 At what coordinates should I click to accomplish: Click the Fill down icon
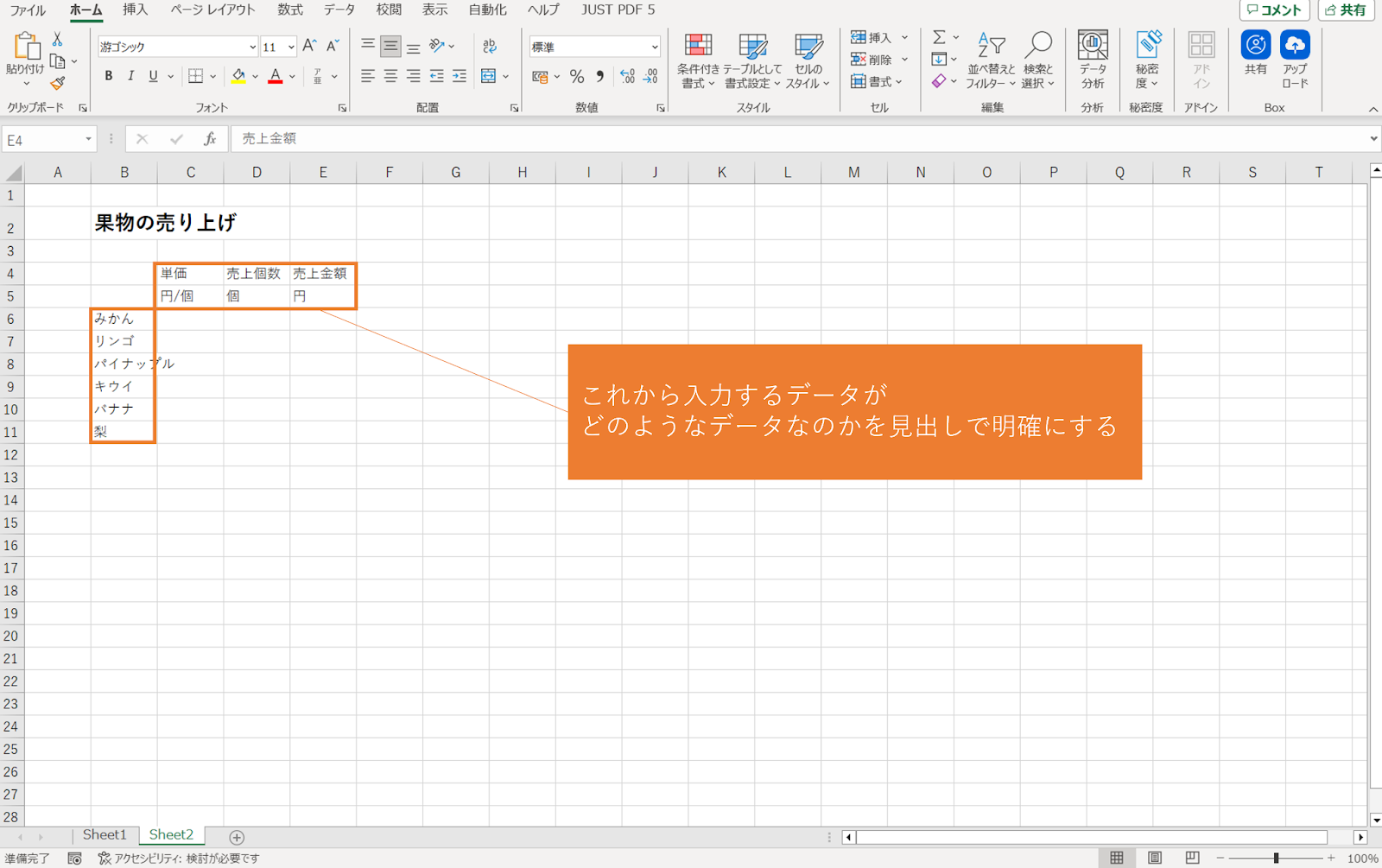(x=939, y=60)
